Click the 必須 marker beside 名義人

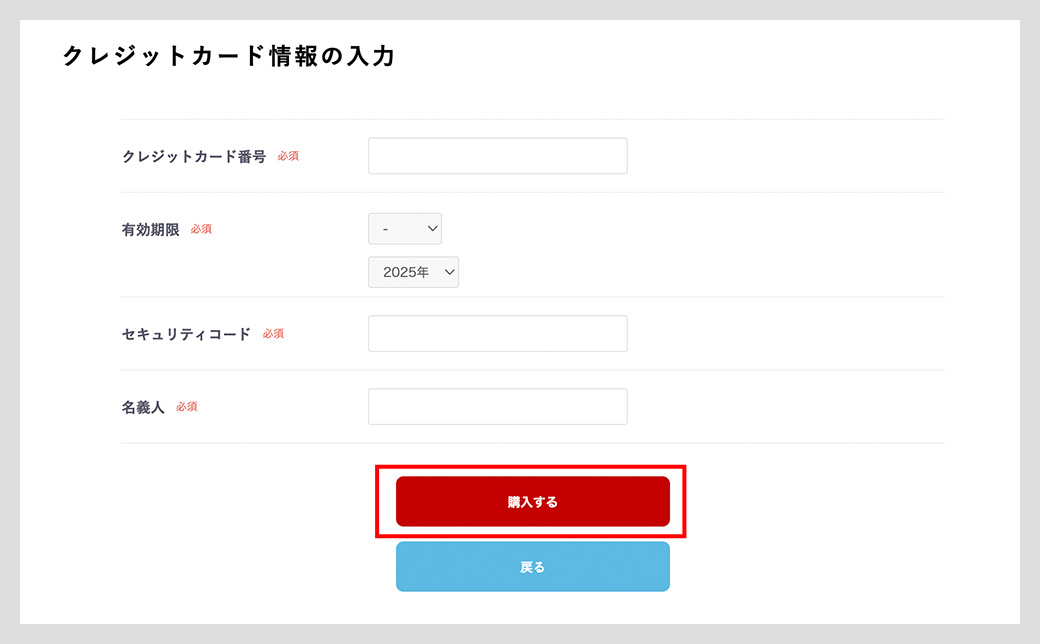[x=186, y=407]
